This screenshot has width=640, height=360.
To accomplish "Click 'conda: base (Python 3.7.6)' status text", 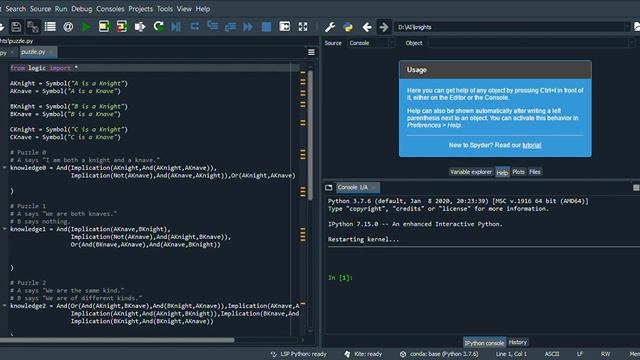I will tap(444, 354).
